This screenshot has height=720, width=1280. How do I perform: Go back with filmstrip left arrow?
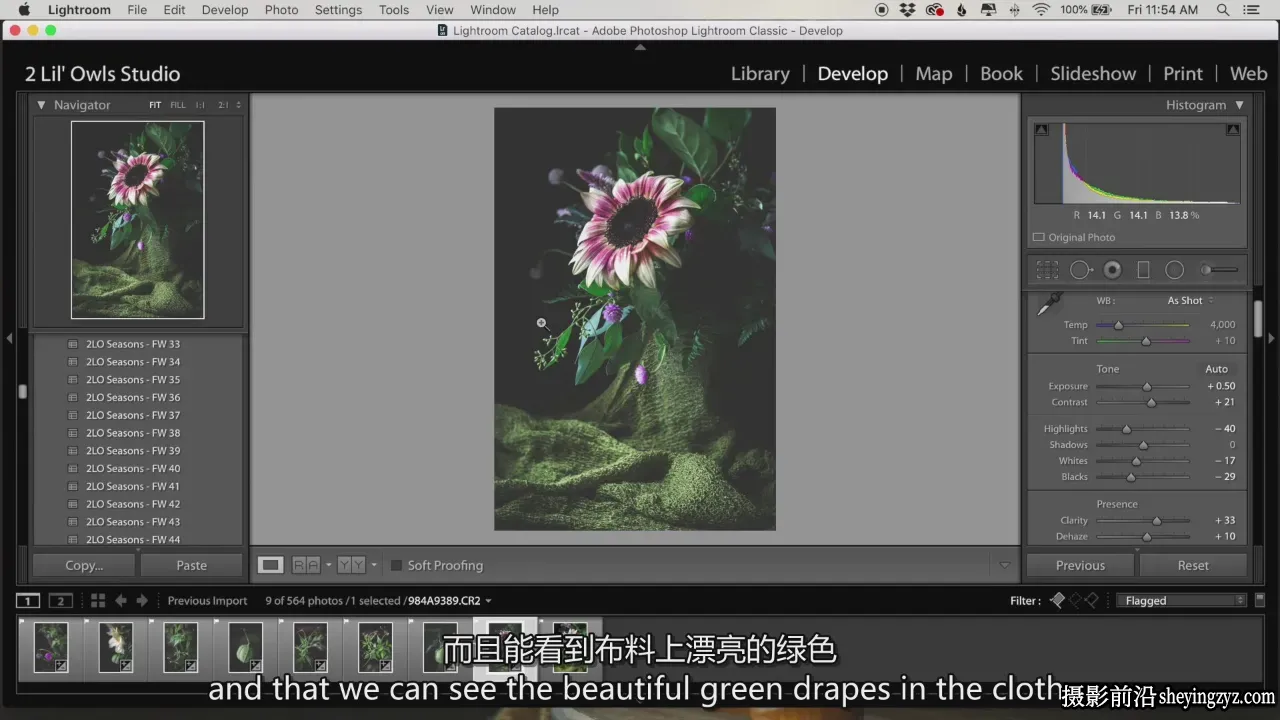(x=121, y=600)
